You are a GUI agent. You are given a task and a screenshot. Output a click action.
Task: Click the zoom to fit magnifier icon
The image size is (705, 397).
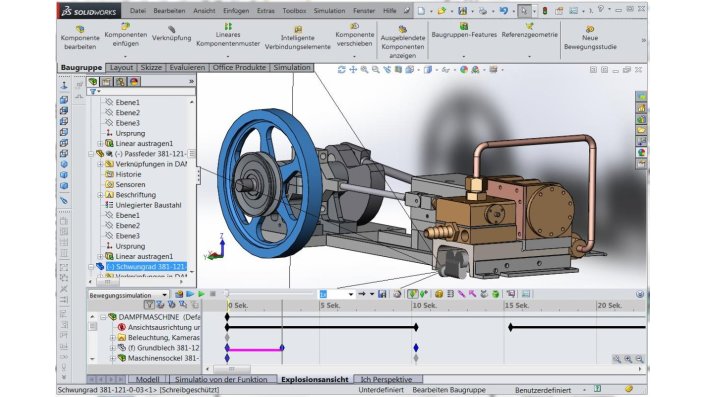point(364,70)
